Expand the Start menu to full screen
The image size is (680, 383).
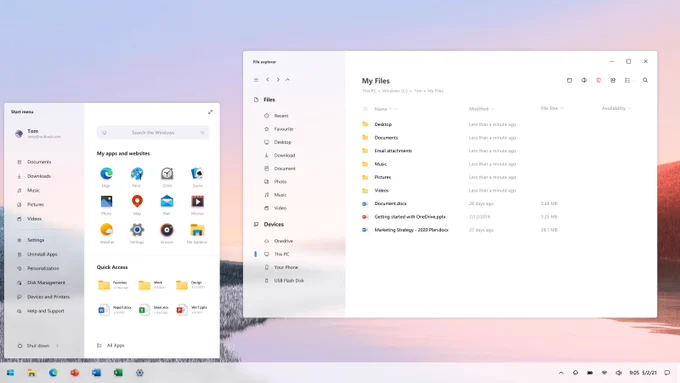[x=210, y=112]
